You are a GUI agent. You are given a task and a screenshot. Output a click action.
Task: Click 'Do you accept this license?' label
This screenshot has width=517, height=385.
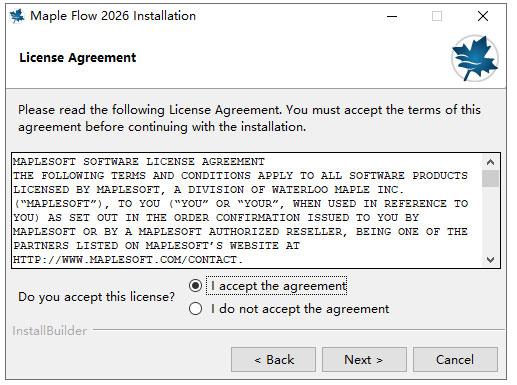[x=96, y=297]
